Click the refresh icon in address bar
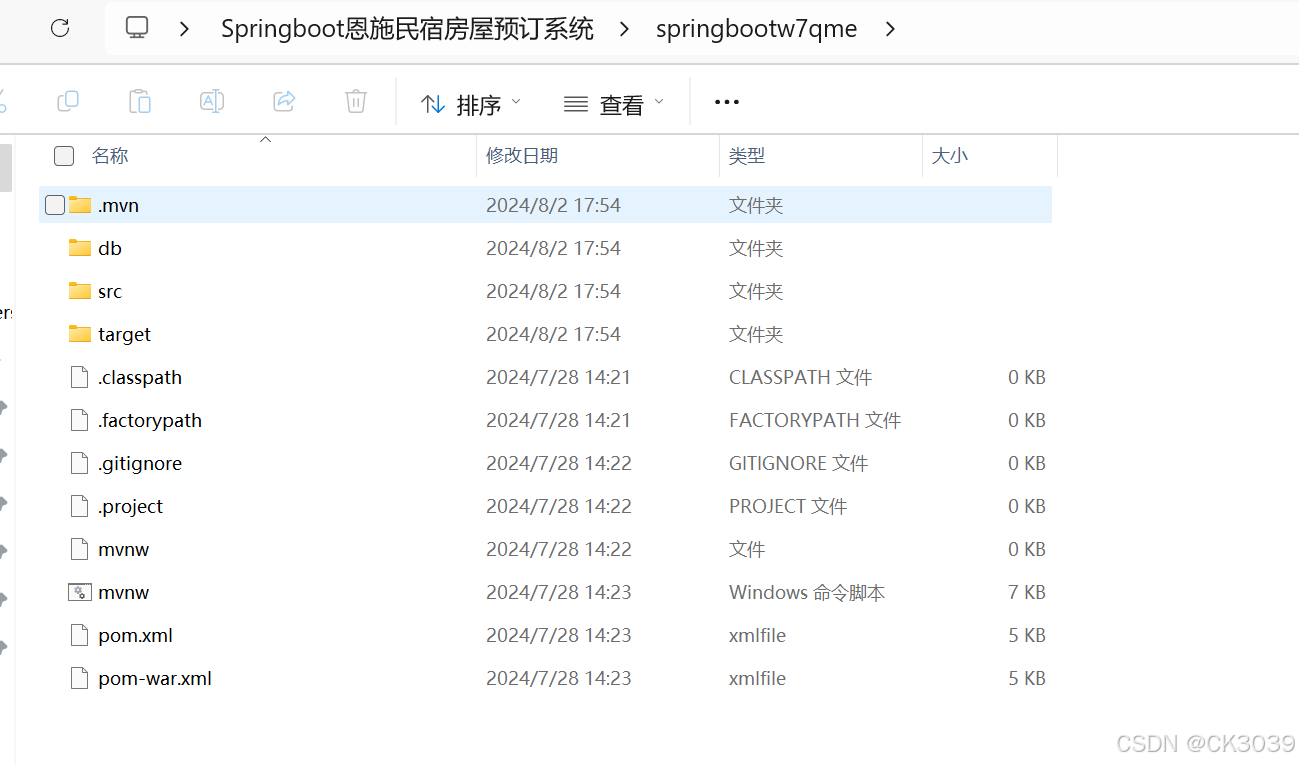1299x765 pixels. click(60, 28)
